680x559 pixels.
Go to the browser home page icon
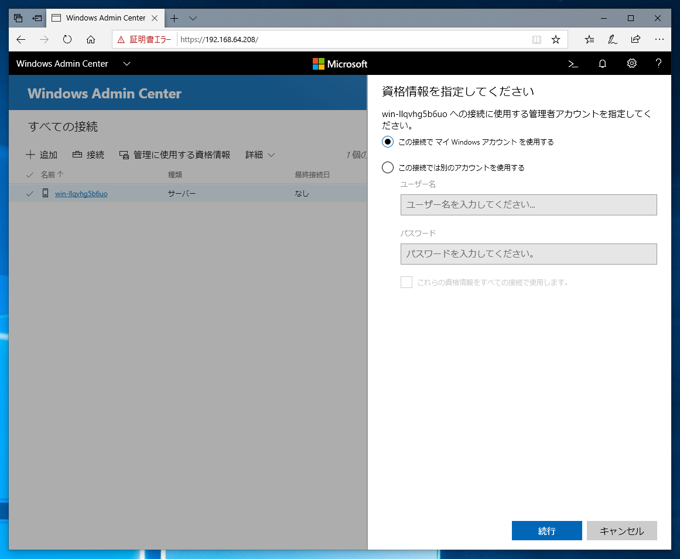pyautogui.click(x=91, y=39)
